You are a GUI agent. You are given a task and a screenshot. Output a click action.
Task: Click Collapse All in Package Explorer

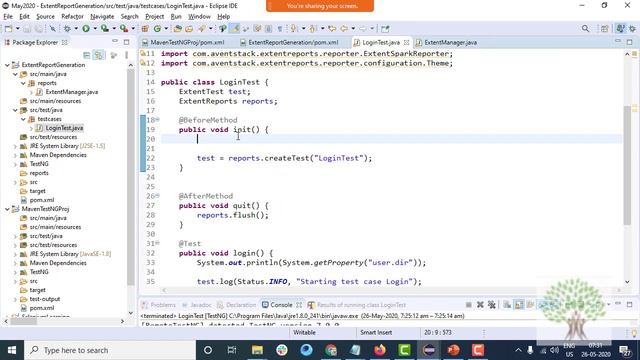tap(87, 55)
